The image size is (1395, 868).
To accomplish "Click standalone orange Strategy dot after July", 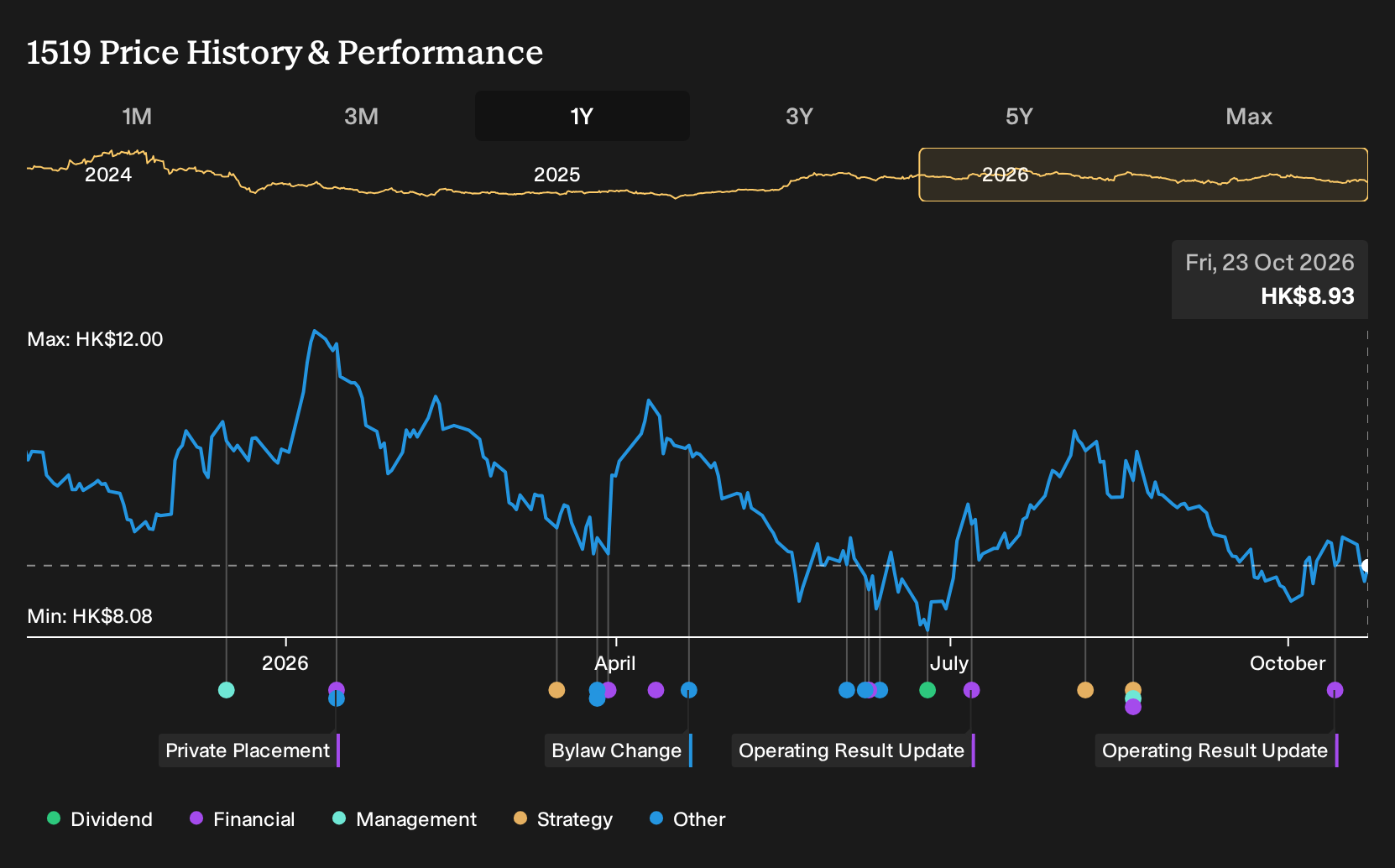I will 1085,690.
